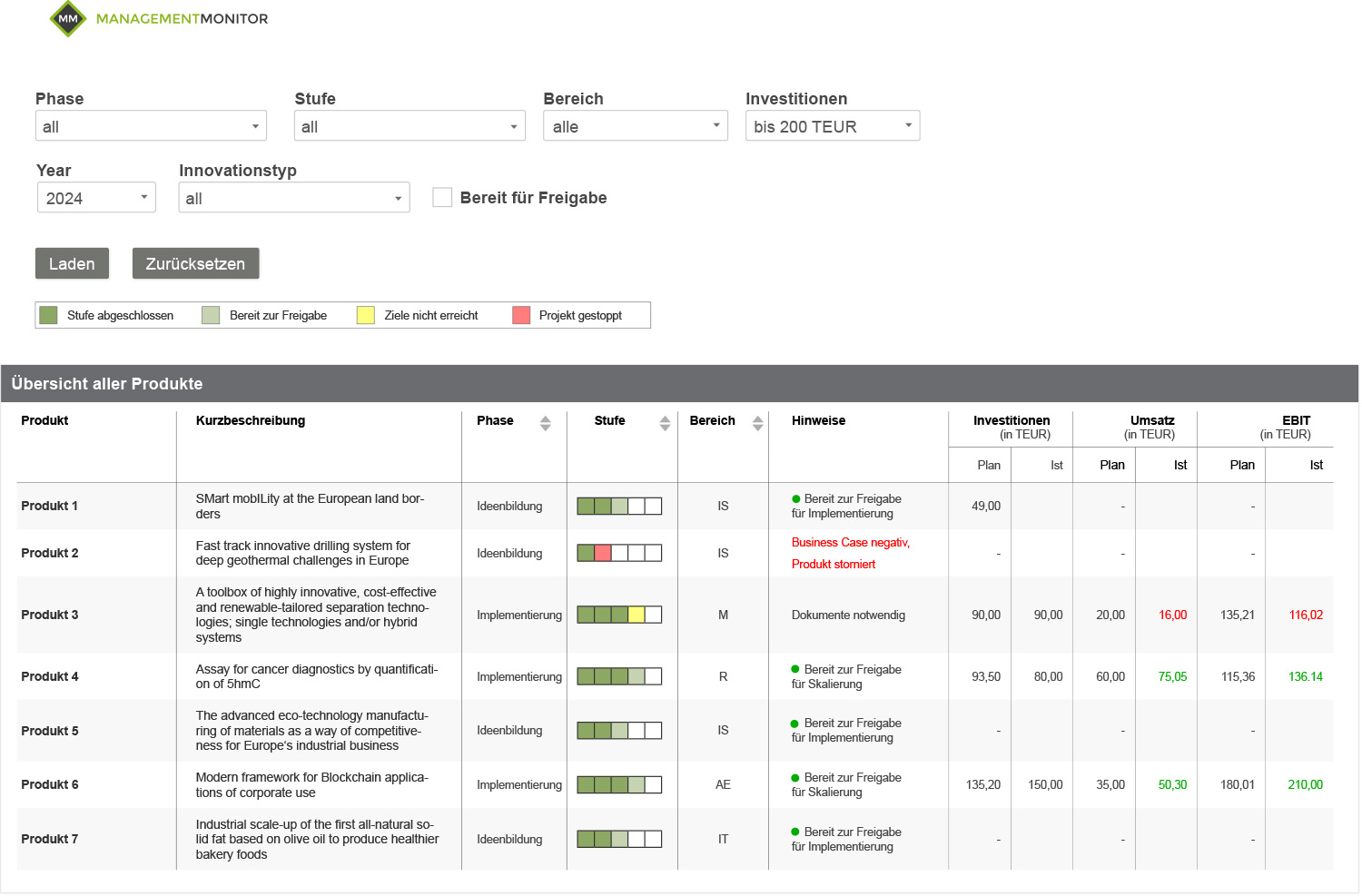
Task: Click red Umsatz Ist value 16,00
Action: (1172, 615)
